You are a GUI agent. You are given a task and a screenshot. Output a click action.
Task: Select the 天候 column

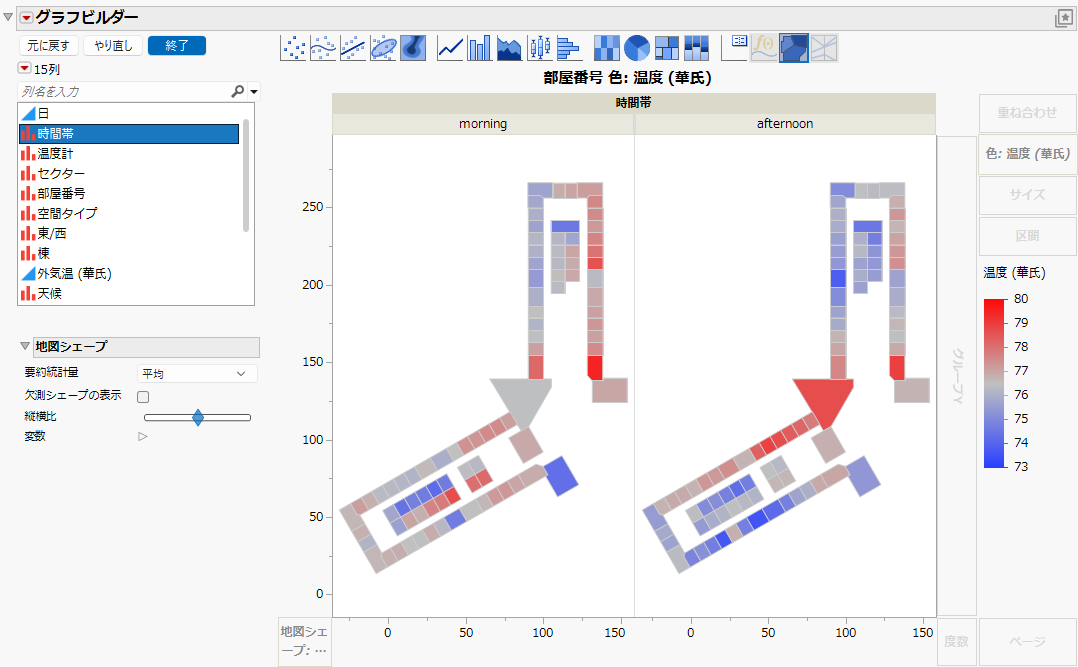[x=129, y=293]
